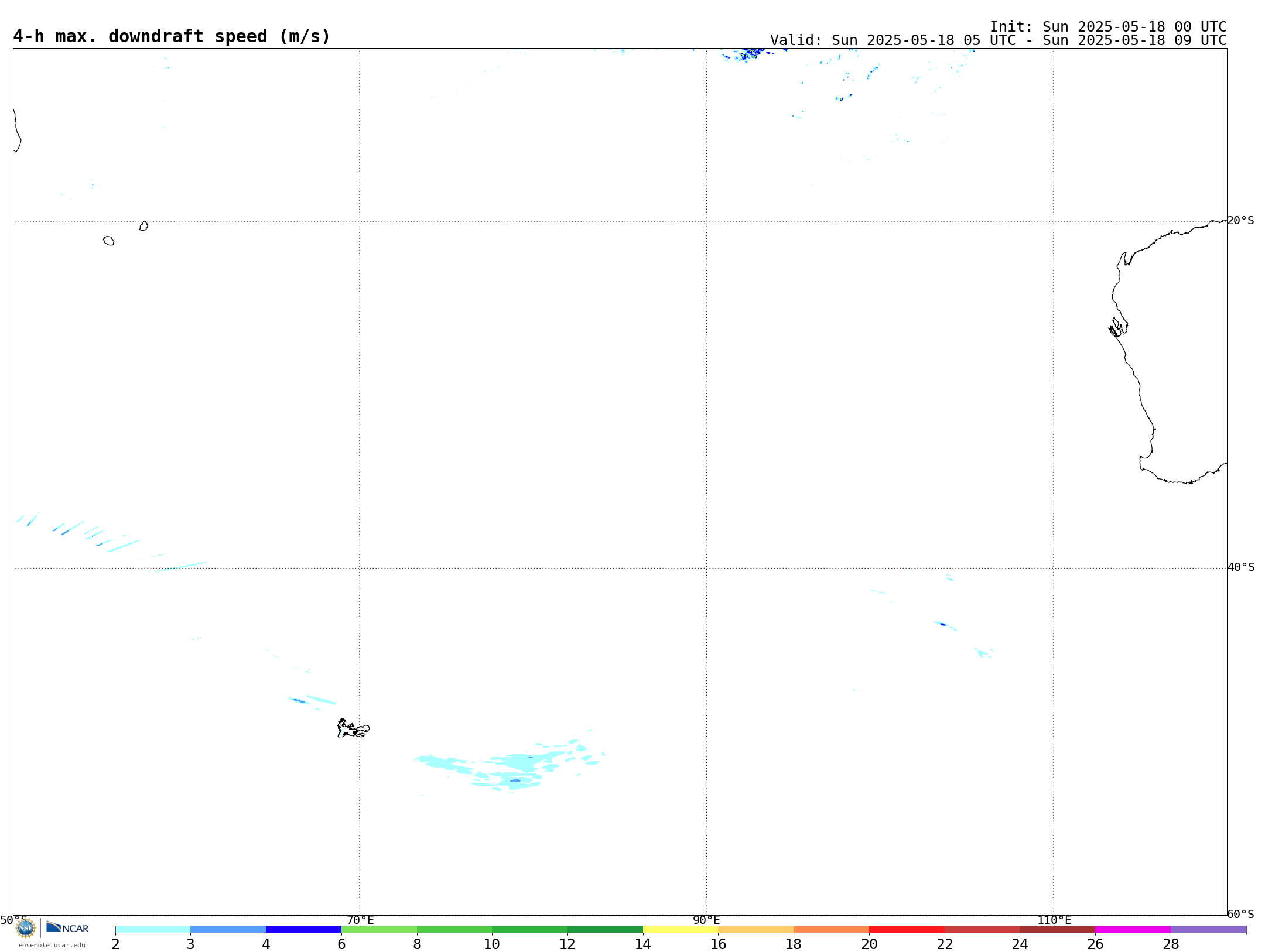Screen dimensions: 1265x952
Task: Click the colorbar tick label 16
Action: coord(719,944)
